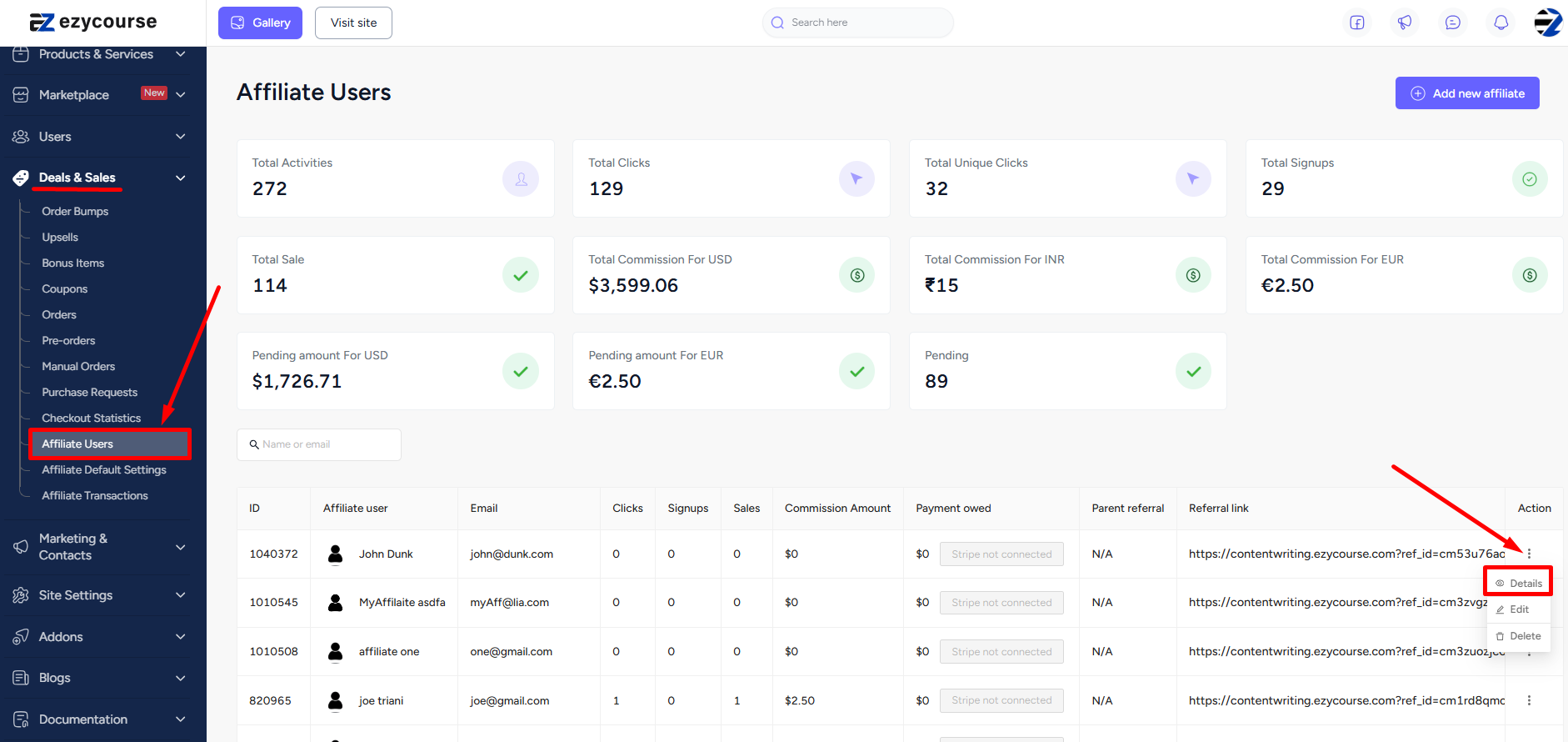The width and height of the screenshot is (1568, 742).
Task: Click the ezycourse logo
Action: pos(92,22)
